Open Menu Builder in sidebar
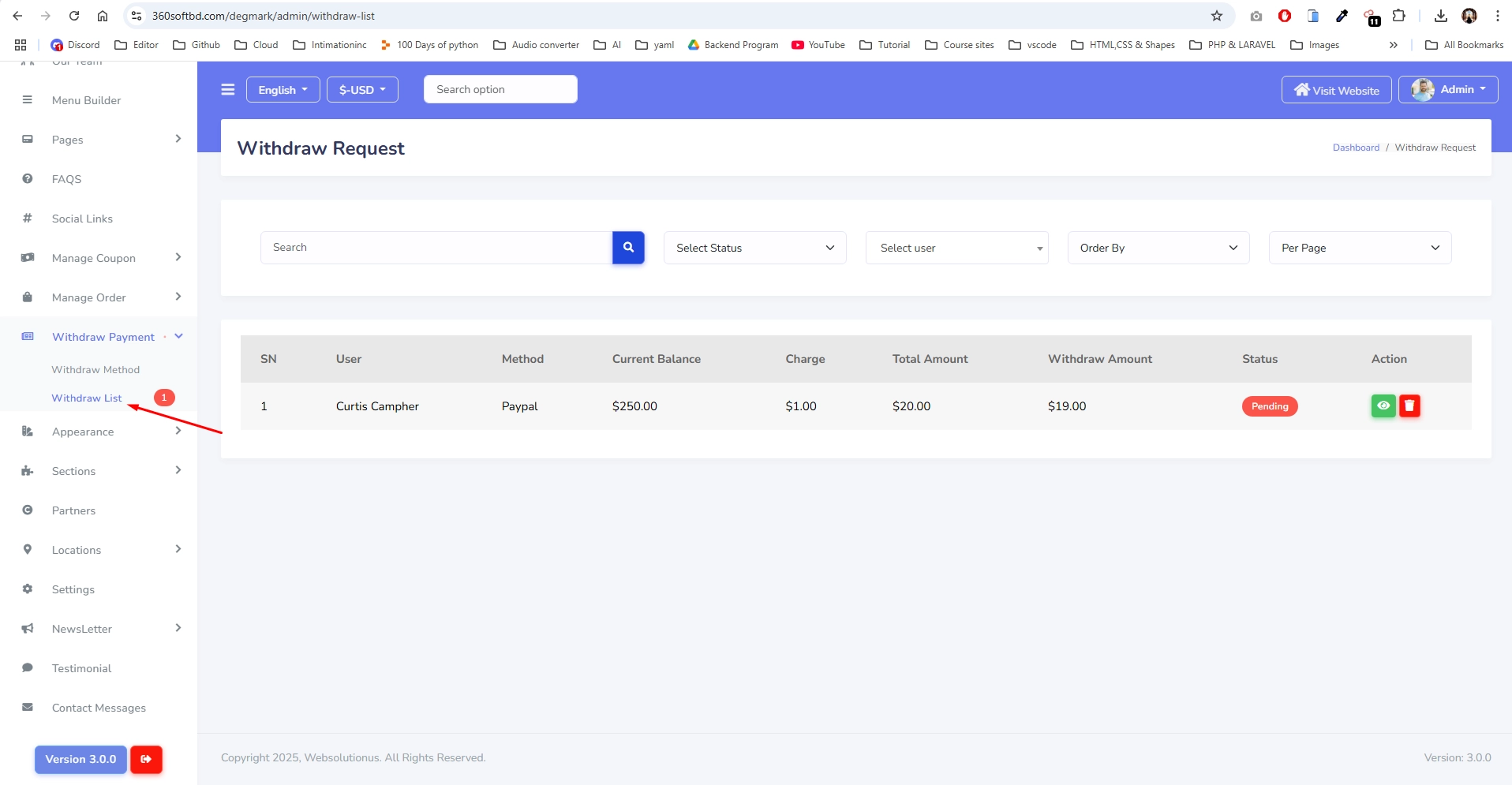The image size is (1512, 785). pos(86,100)
